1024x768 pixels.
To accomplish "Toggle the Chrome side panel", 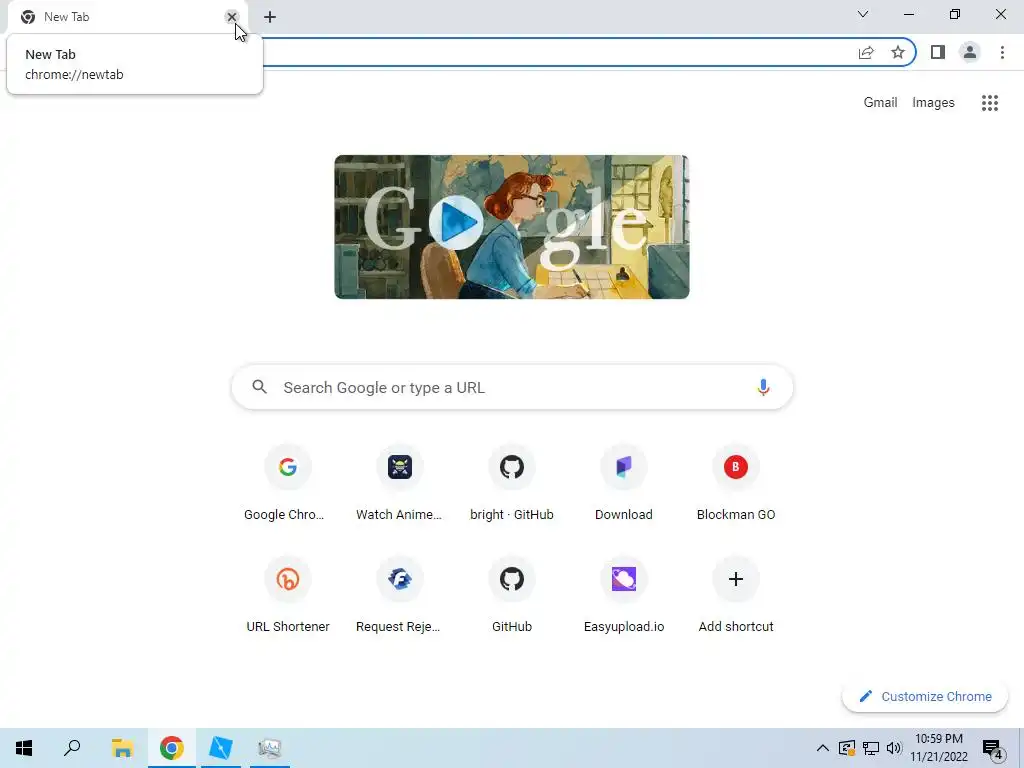I will click(938, 52).
